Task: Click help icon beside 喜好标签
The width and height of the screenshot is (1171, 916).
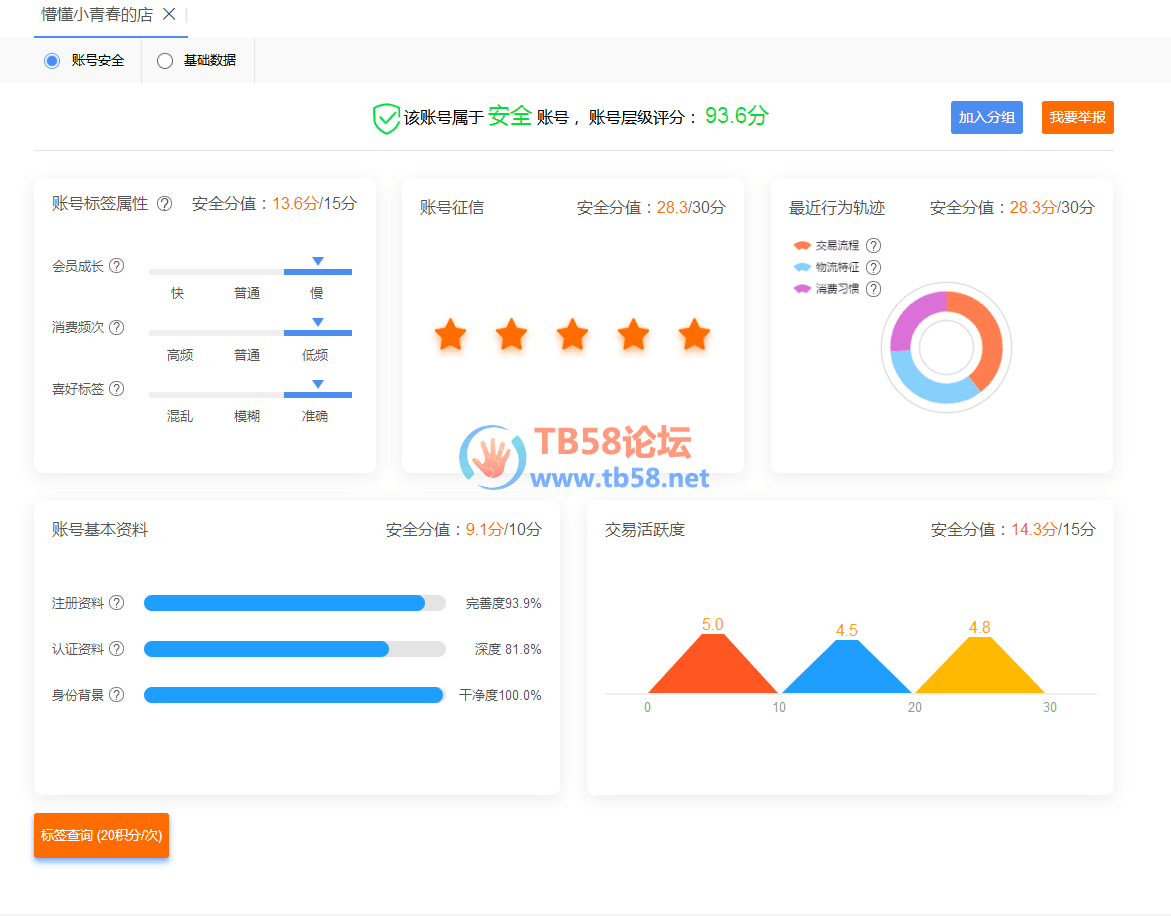Action: pos(117,389)
